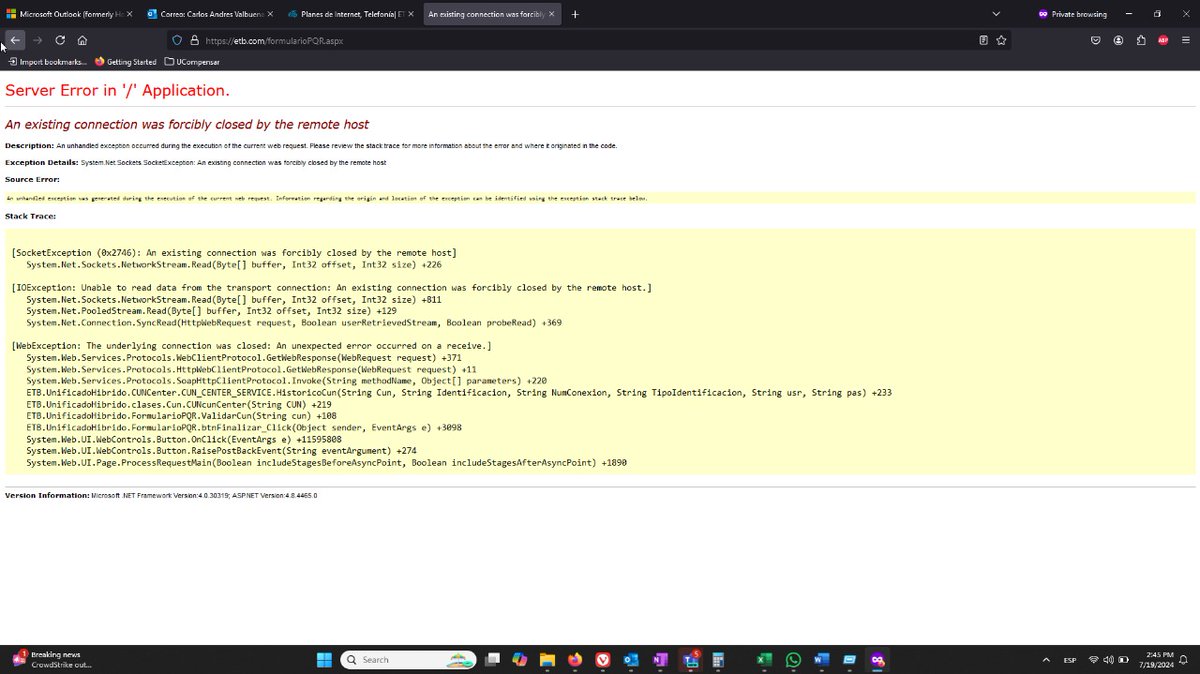Screen dimensions: 1200x674
Task: Expand the list all tabs dropdown
Action: pyautogui.click(x=997, y=14)
